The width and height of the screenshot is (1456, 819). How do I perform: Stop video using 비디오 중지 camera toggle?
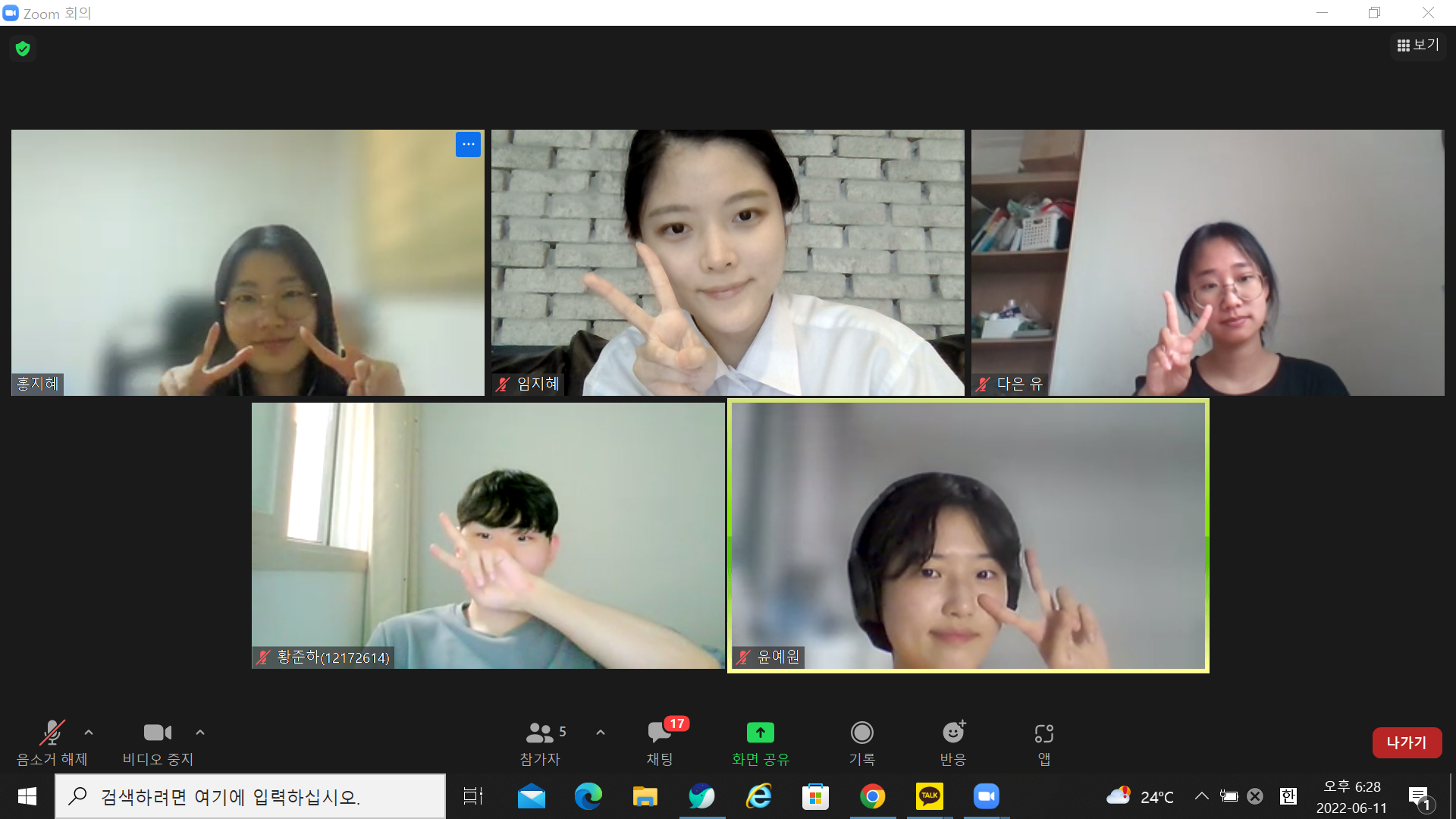click(x=158, y=733)
